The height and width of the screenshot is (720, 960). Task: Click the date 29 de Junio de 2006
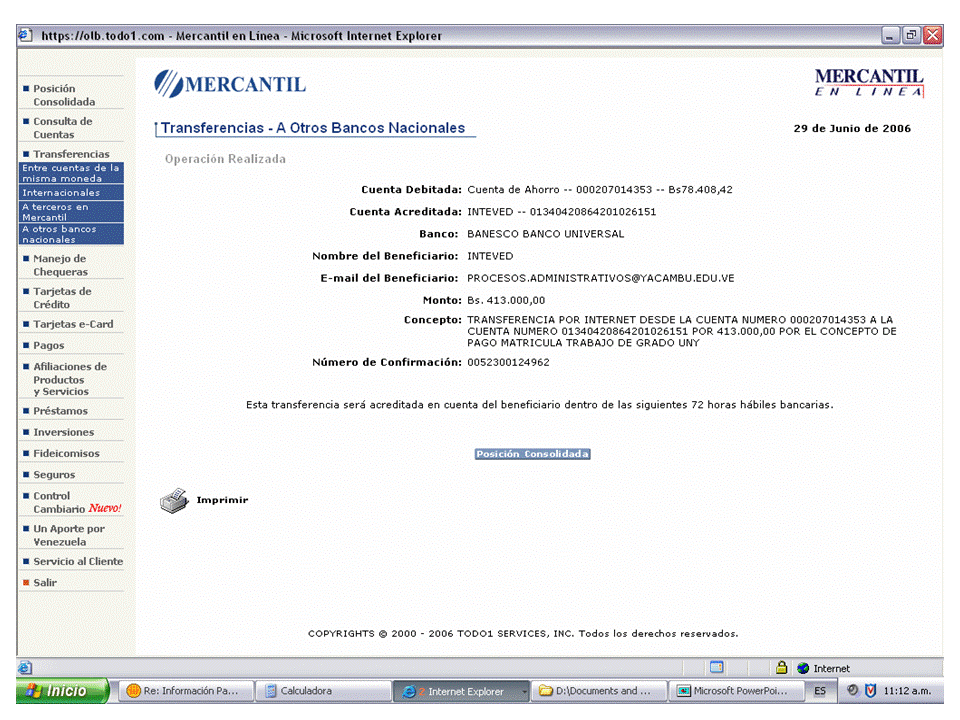[852, 129]
